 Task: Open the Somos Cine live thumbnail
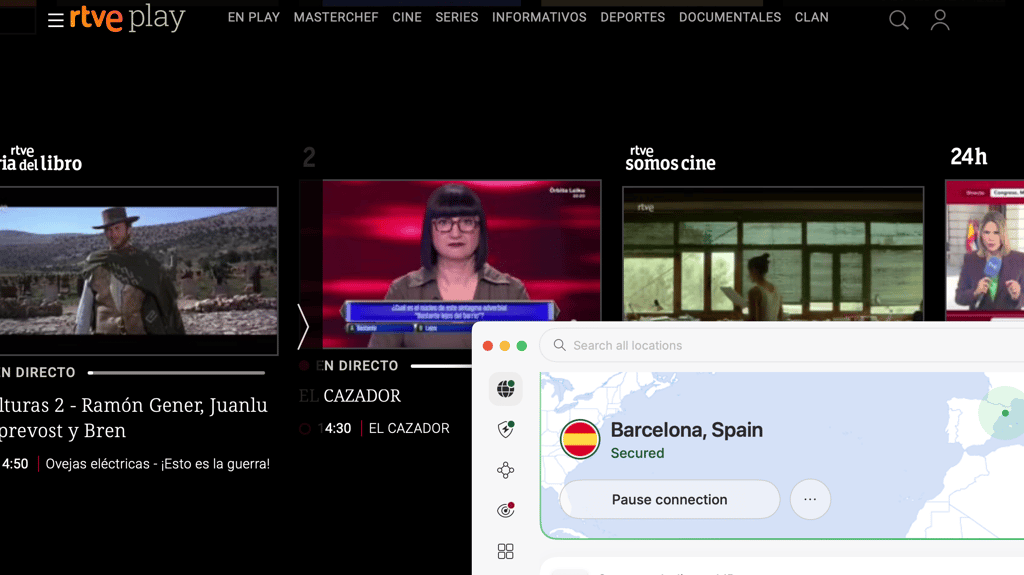pos(773,254)
